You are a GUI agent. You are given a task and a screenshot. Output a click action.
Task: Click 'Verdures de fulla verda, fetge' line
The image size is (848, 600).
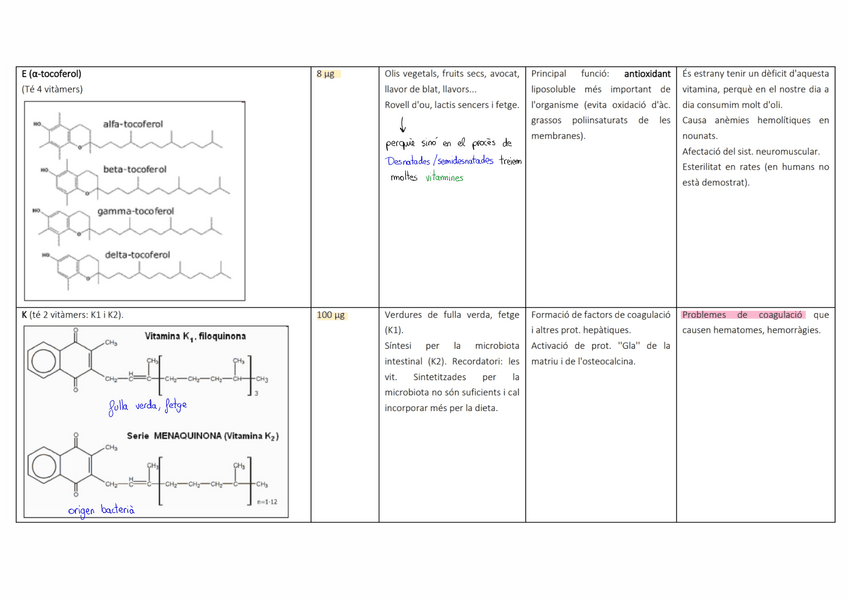coord(452,315)
